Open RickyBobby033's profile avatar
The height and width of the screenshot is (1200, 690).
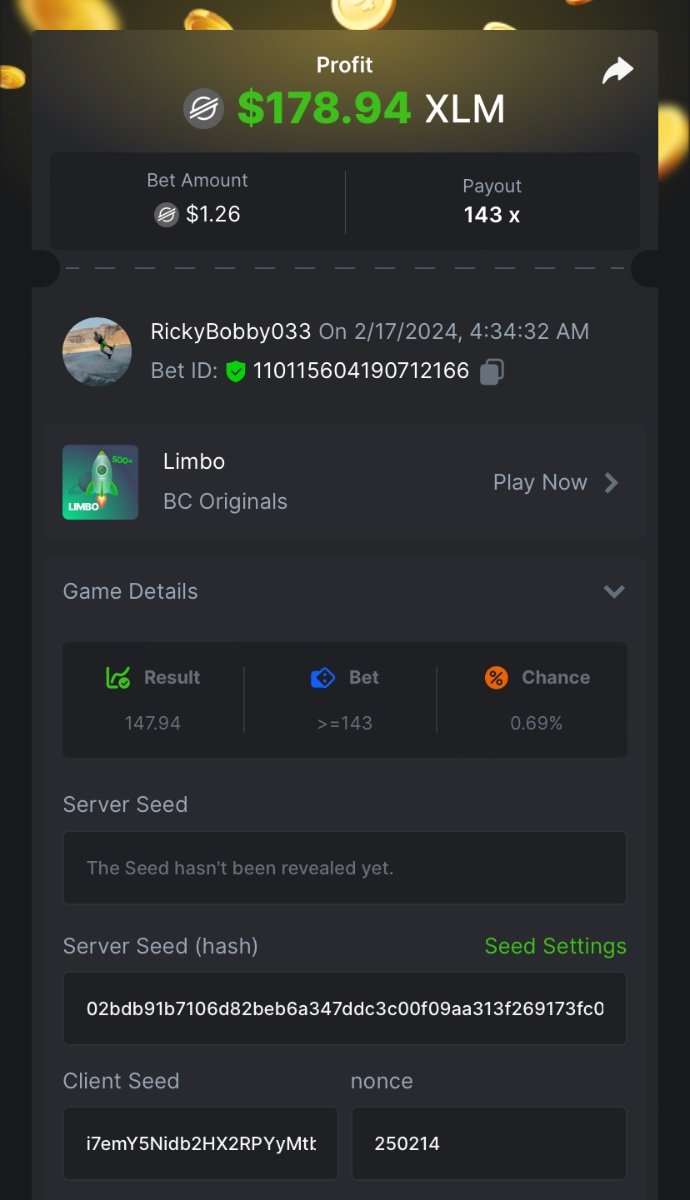click(x=97, y=351)
